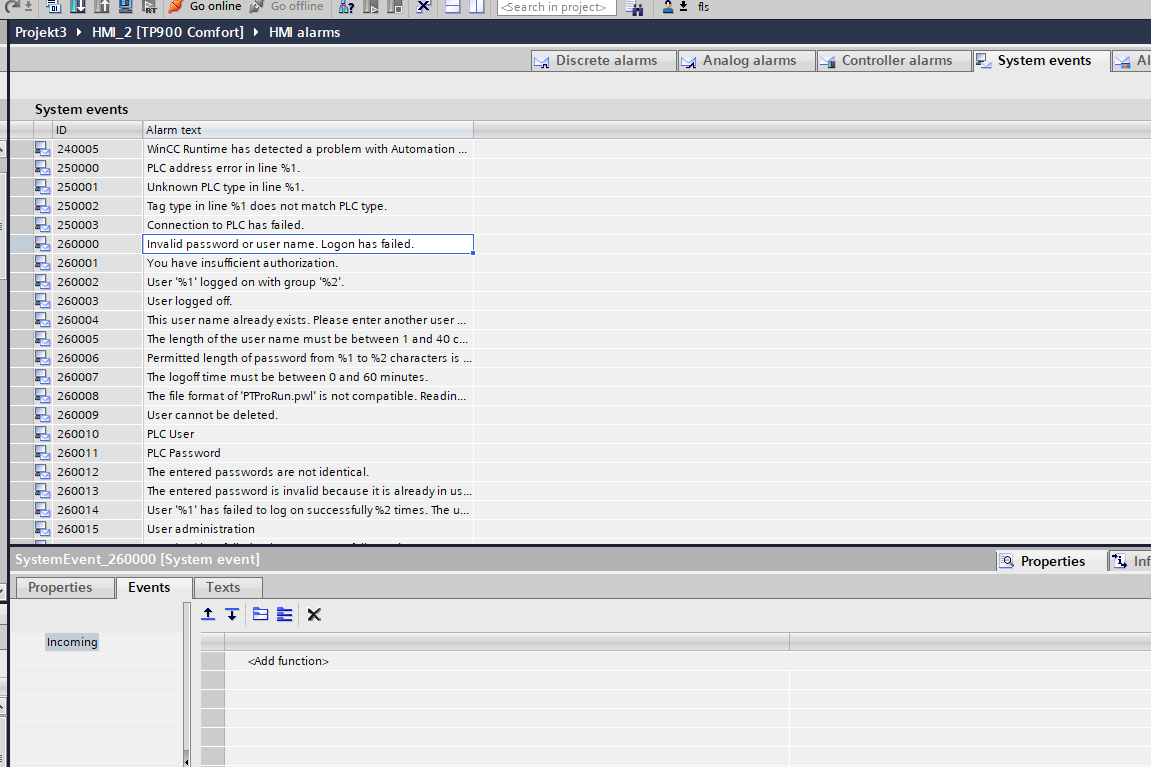The image size is (1151, 767).
Task: Select row icon for event 260010
Action: click(43, 434)
